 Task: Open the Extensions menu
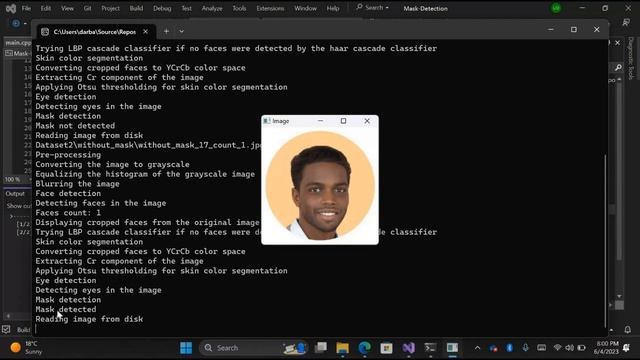[x=270, y=8]
